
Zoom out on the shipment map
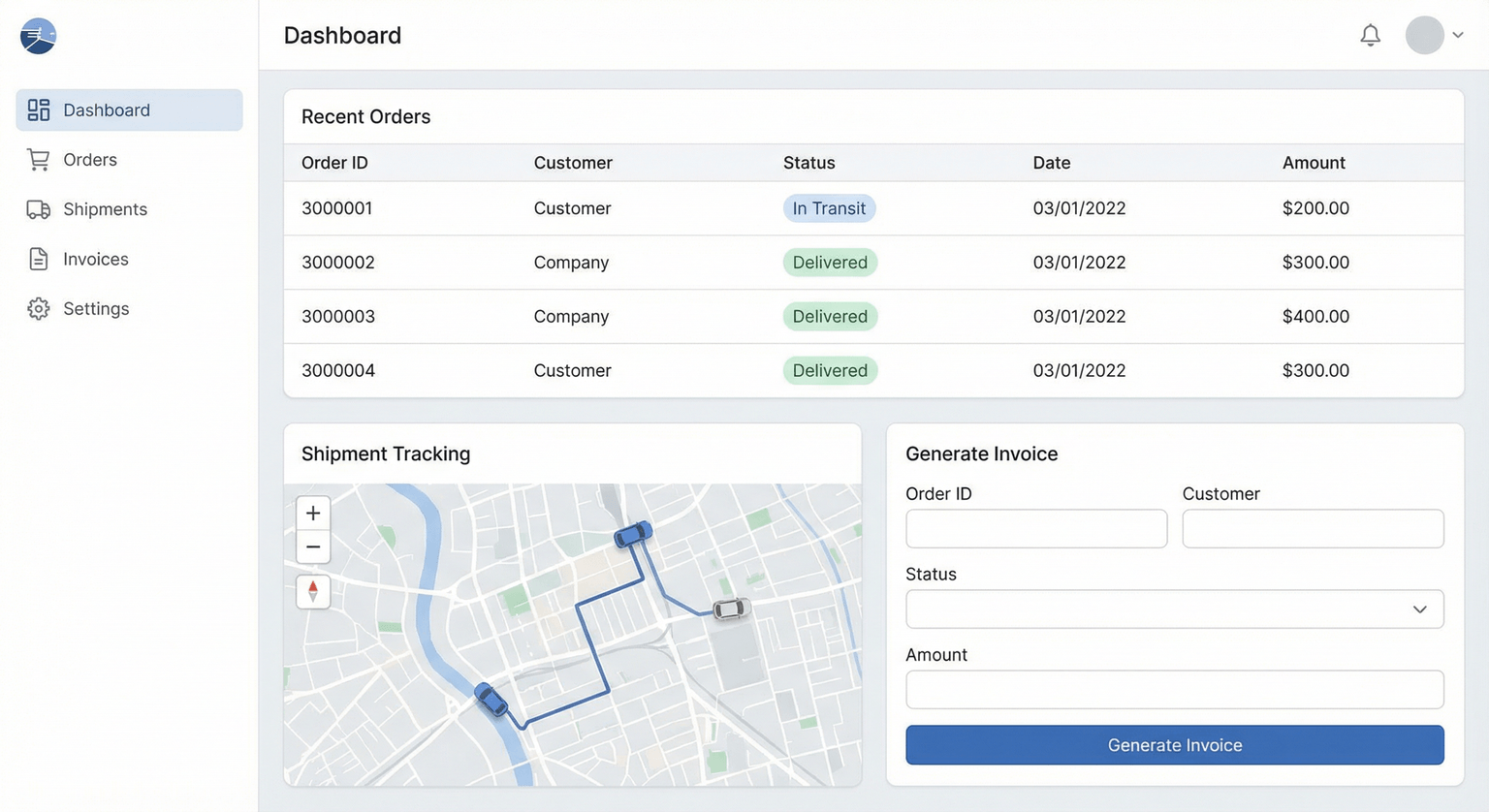pos(312,547)
